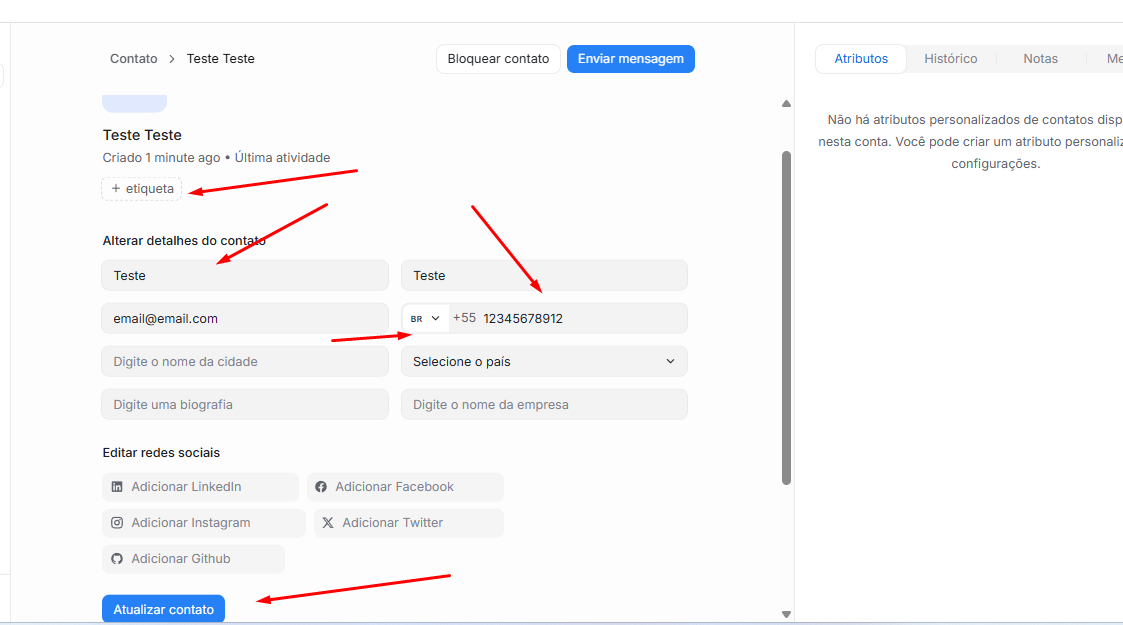
Task: Open the BR country code dropdown
Action: point(425,319)
